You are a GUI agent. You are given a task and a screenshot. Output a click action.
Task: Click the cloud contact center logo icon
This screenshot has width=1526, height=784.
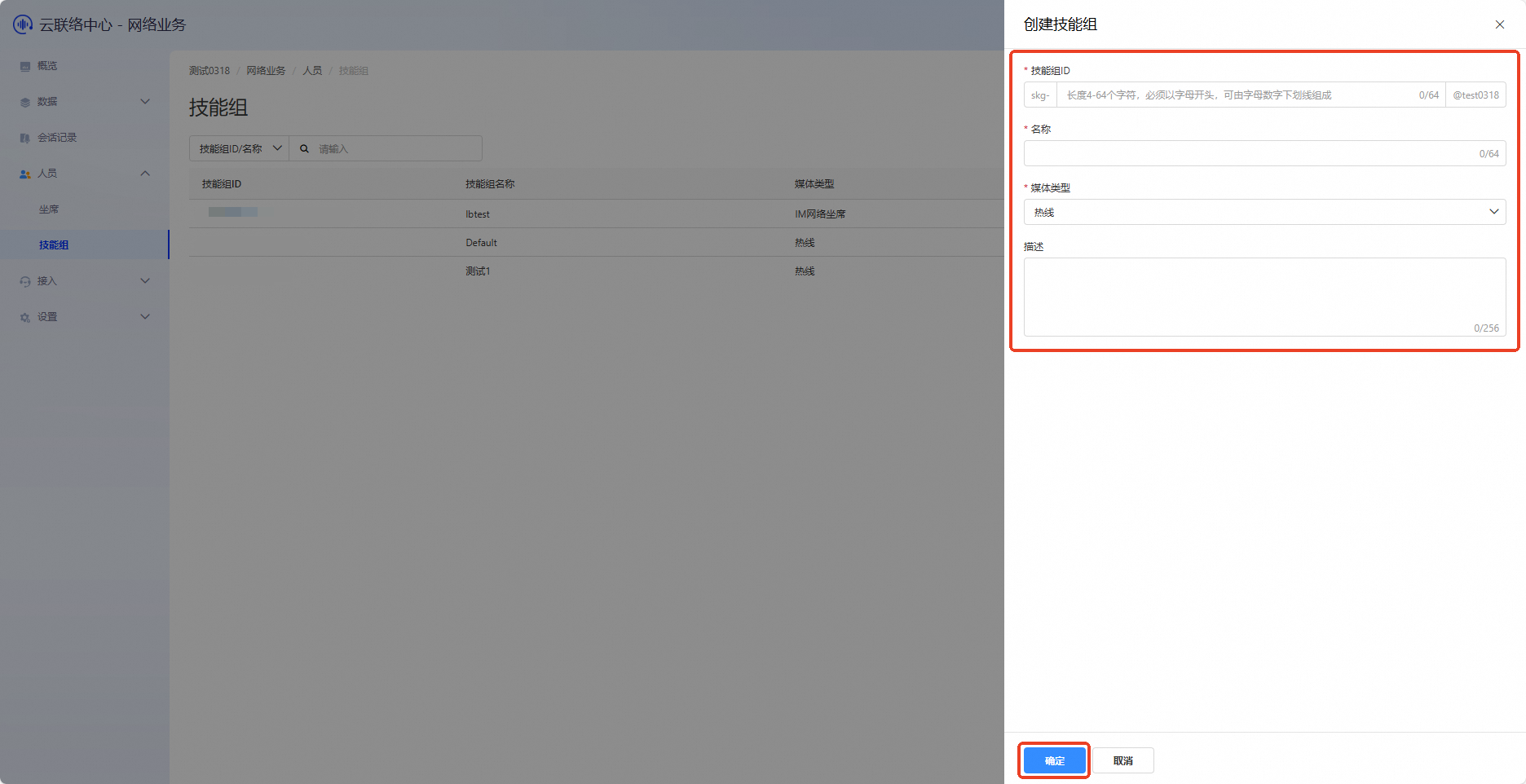pyautogui.click(x=23, y=24)
